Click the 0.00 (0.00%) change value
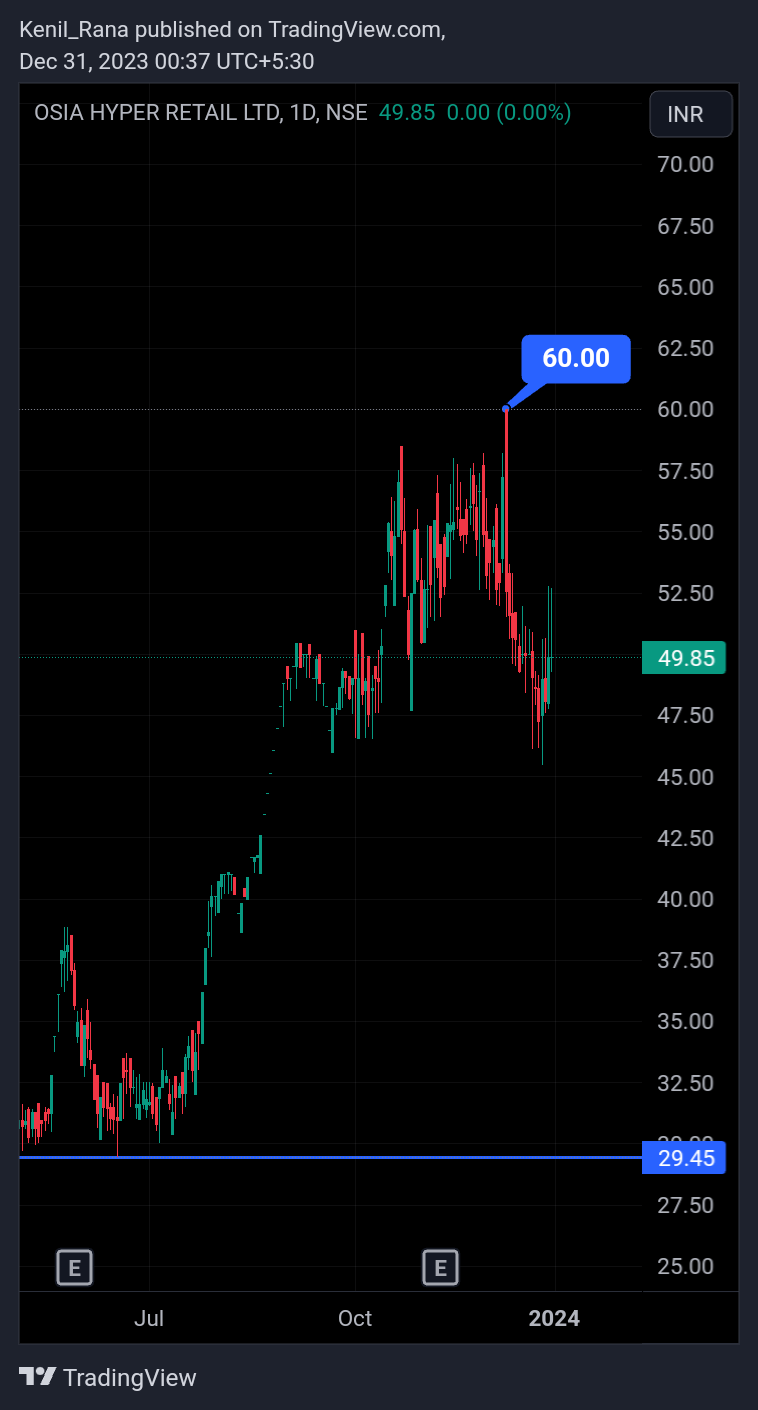 509,113
